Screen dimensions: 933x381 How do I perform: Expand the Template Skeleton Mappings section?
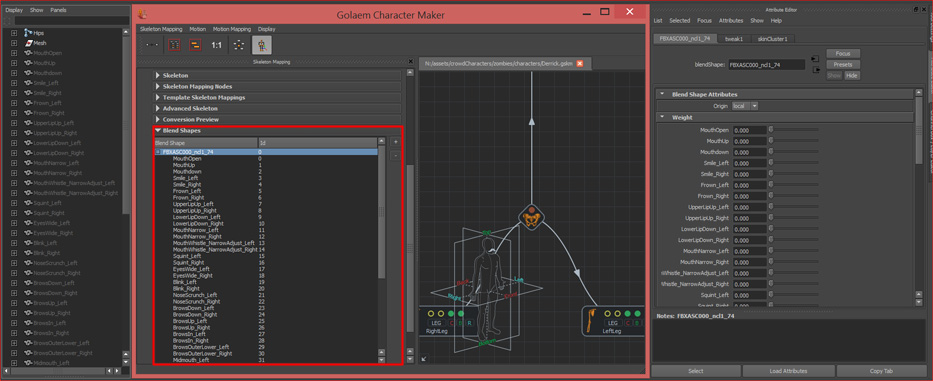(x=158, y=97)
